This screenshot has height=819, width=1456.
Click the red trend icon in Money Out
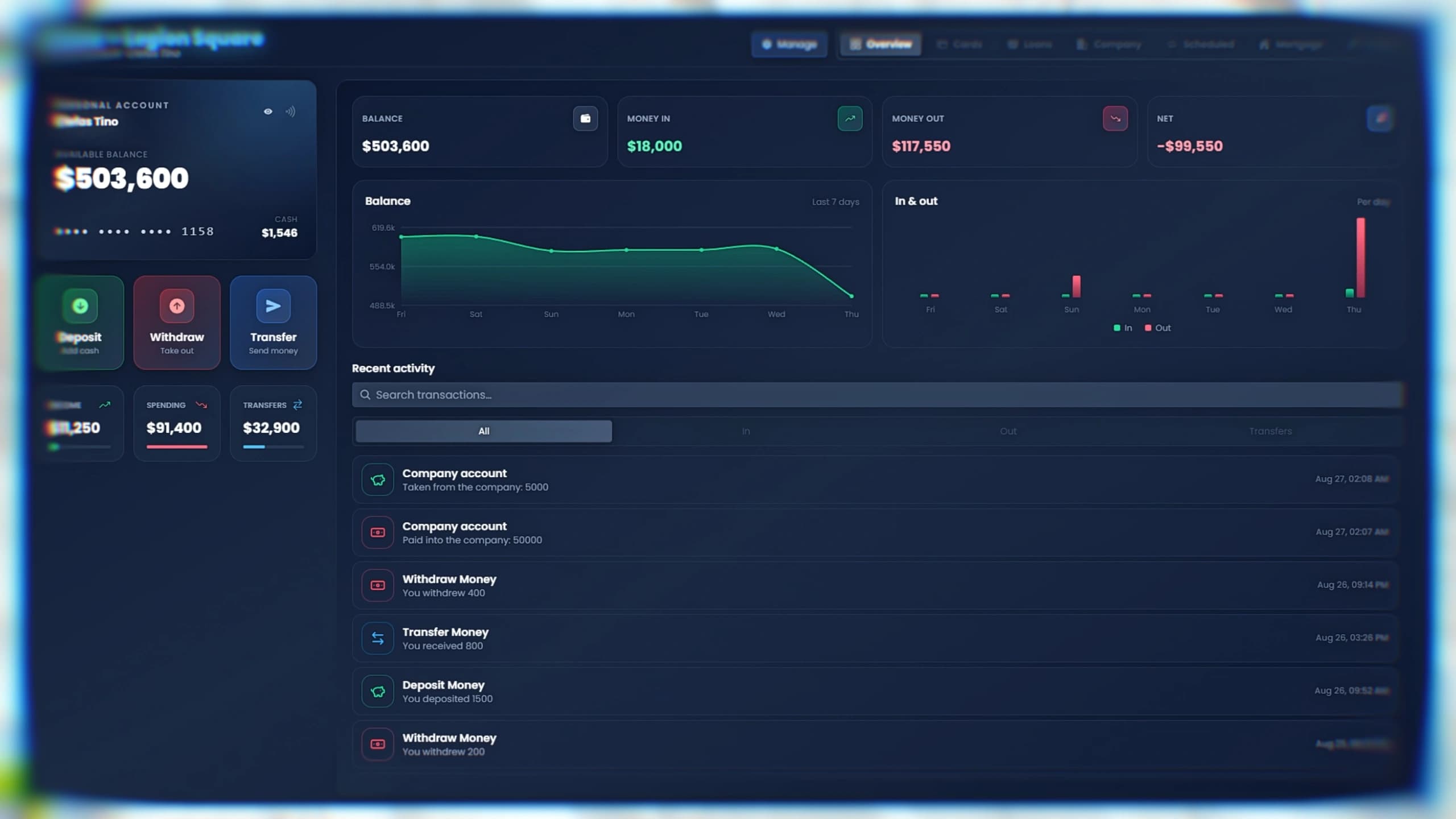coord(1115,118)
